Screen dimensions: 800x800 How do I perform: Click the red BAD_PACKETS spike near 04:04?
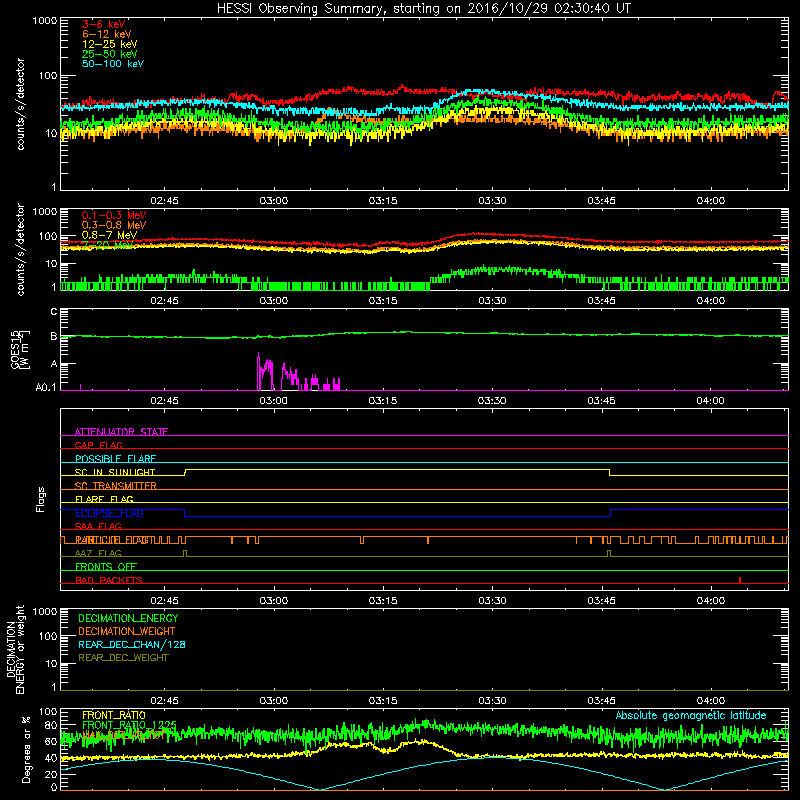[x=740, y=580]
